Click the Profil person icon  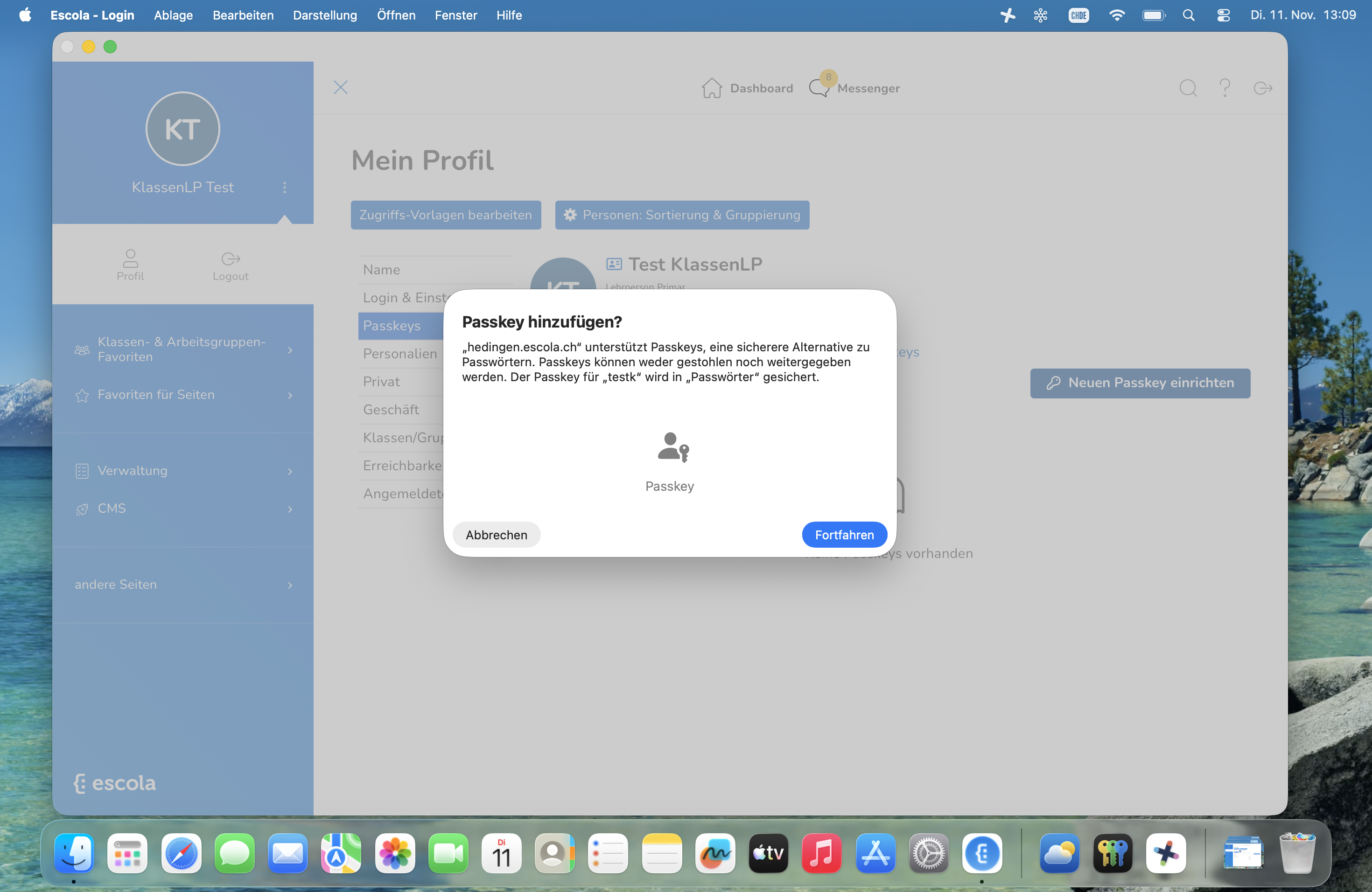(x=130, y=258)
